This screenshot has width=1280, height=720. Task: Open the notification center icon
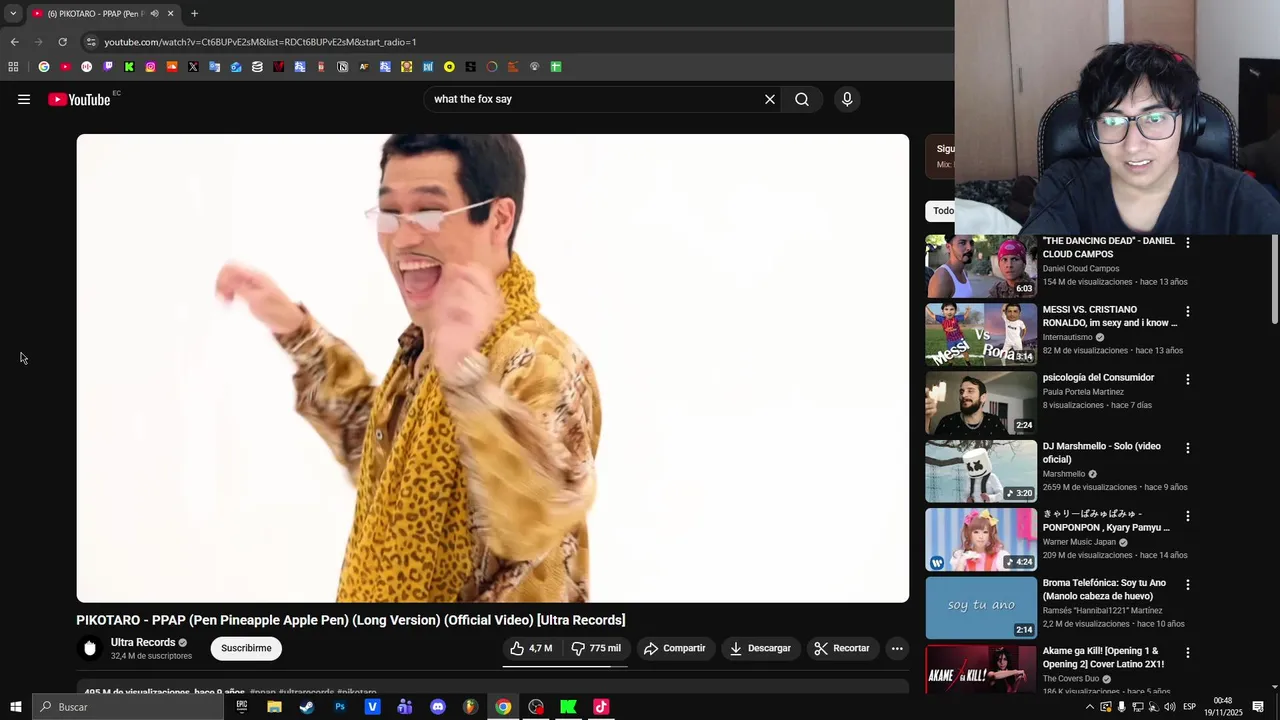pos(1258,707)
